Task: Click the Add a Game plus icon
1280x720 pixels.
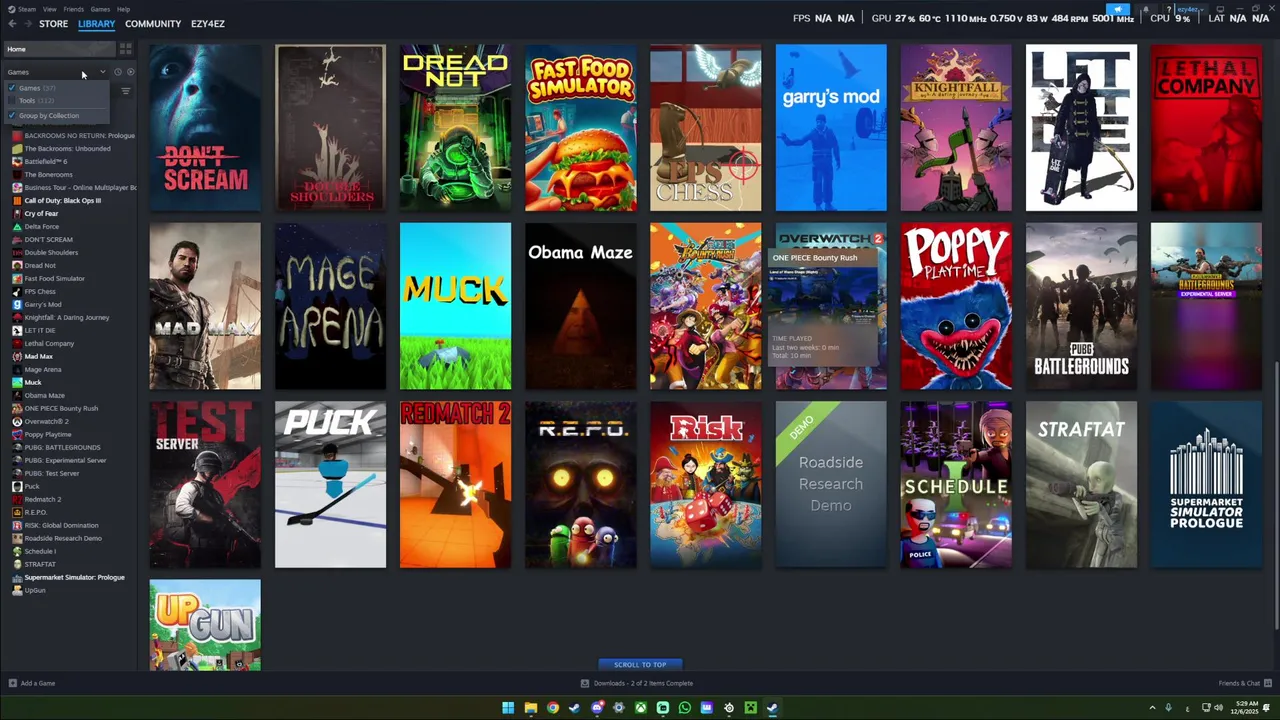Action: [13, 683]
